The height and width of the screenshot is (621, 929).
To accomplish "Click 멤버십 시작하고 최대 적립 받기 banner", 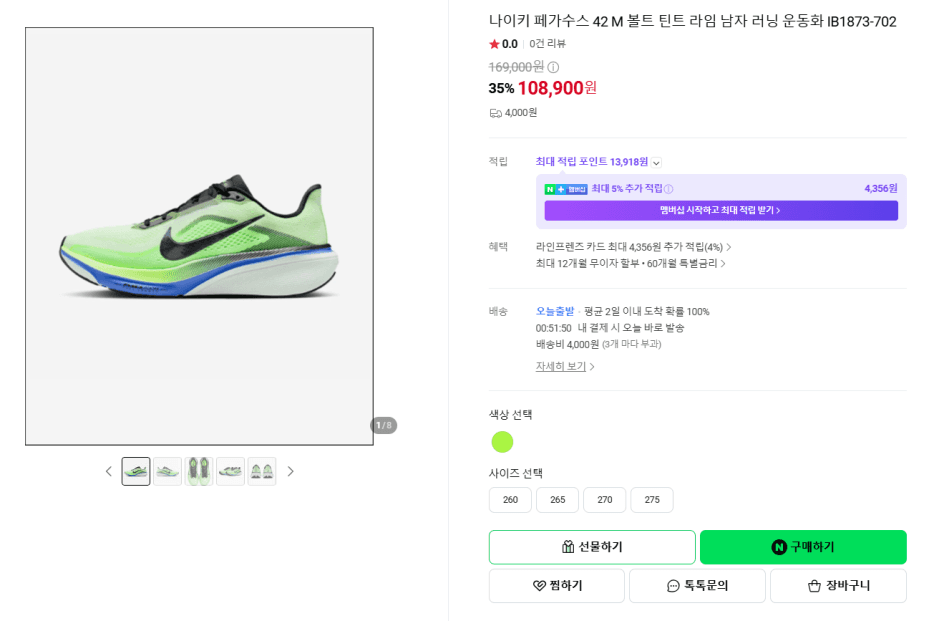I will point(721,210).
